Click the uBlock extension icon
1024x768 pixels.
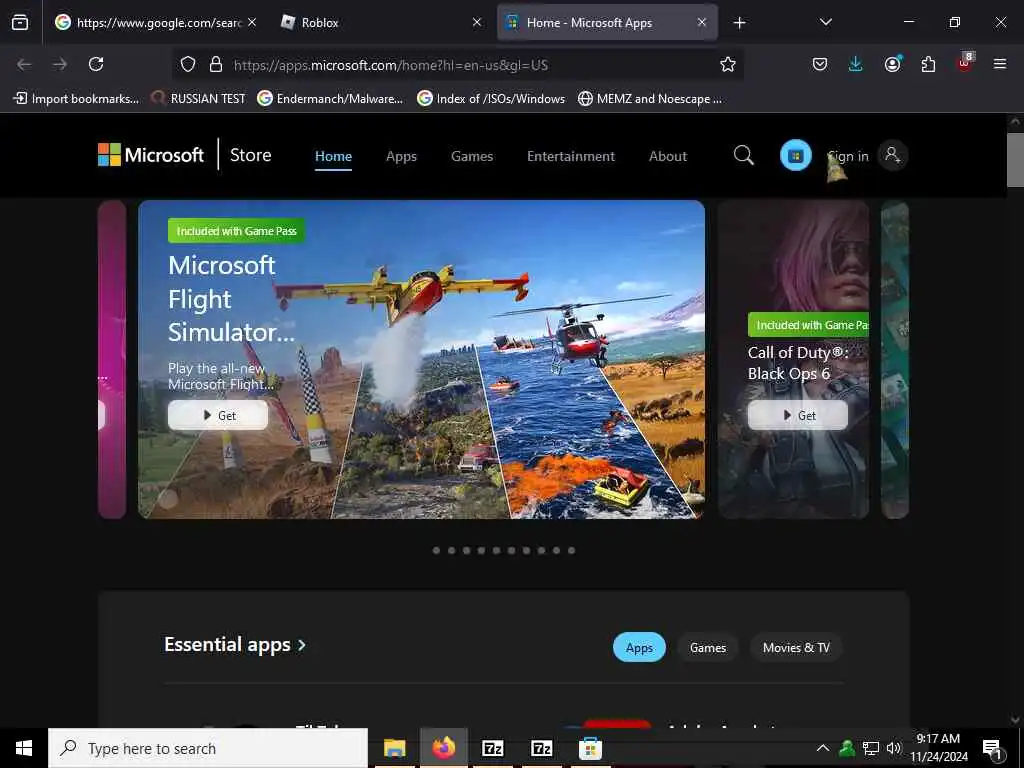(965, 63)
